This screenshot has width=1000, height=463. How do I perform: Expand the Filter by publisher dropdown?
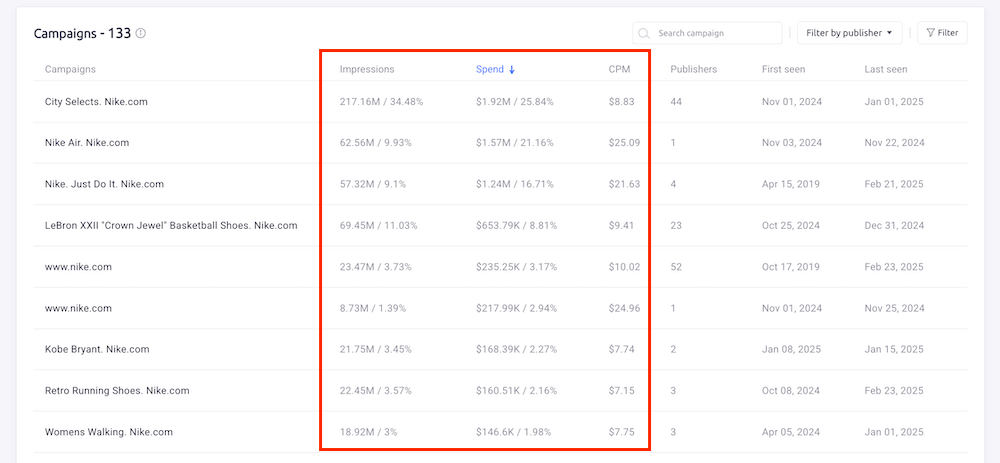(x=849, y=33)
